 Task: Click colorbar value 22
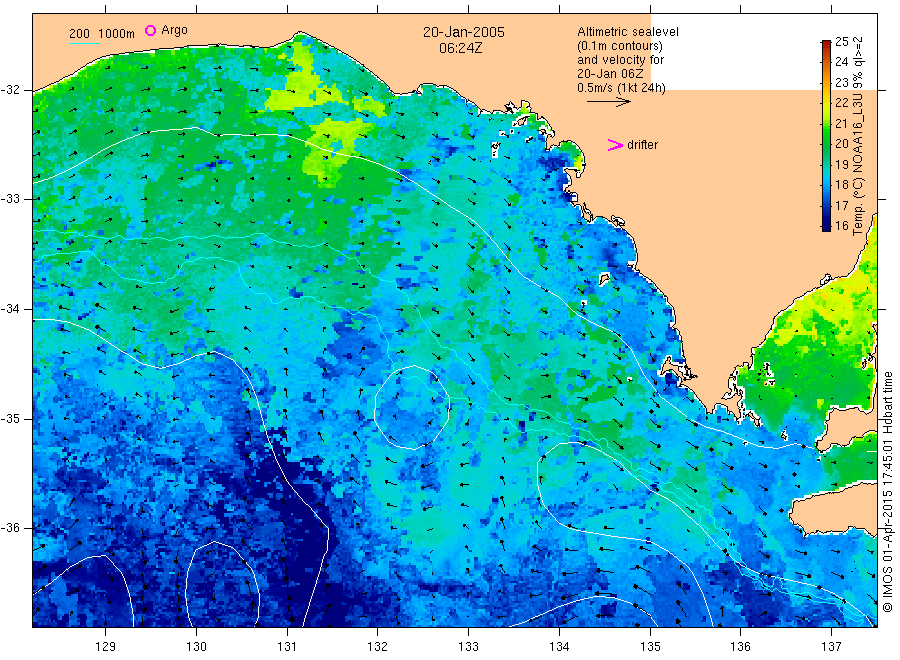[841, 103]
